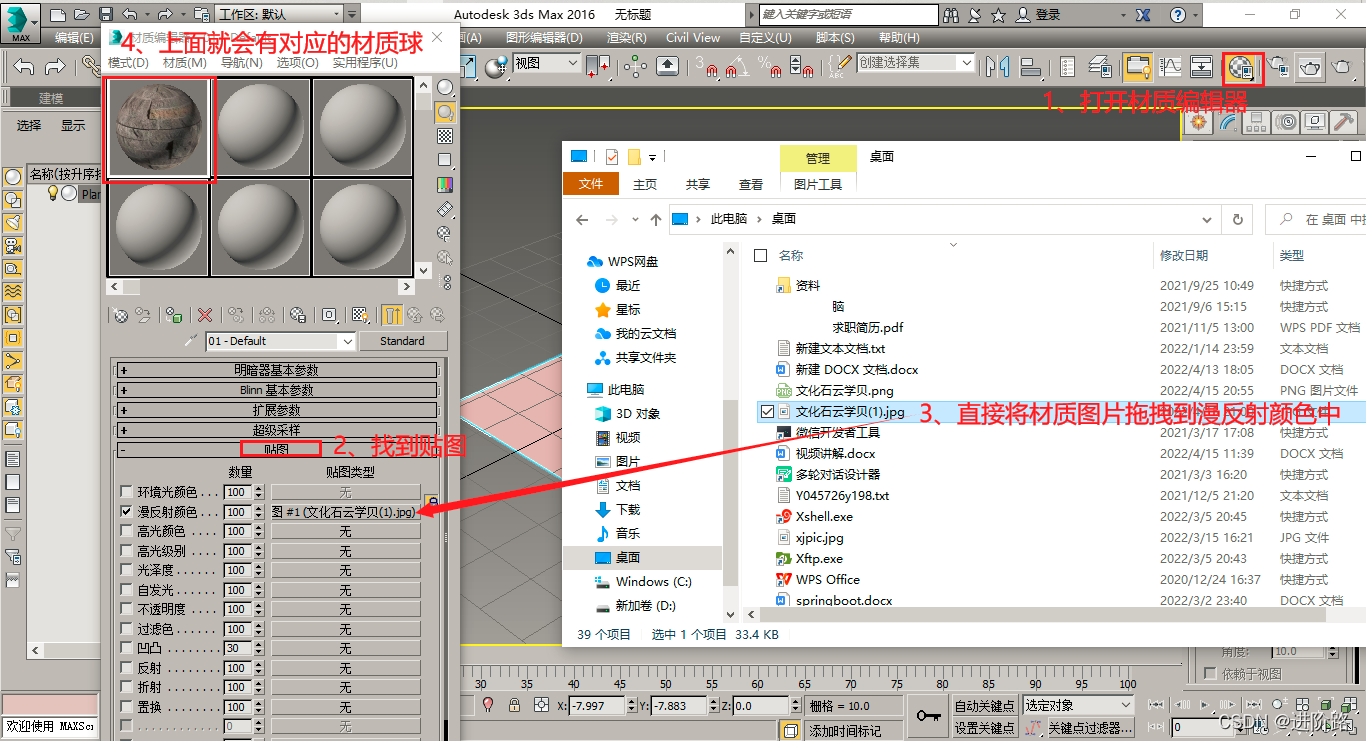Viewport: 1366px width, 741px height.
Task: Enable the 反射 map checkbox
Action: [126, 668]
